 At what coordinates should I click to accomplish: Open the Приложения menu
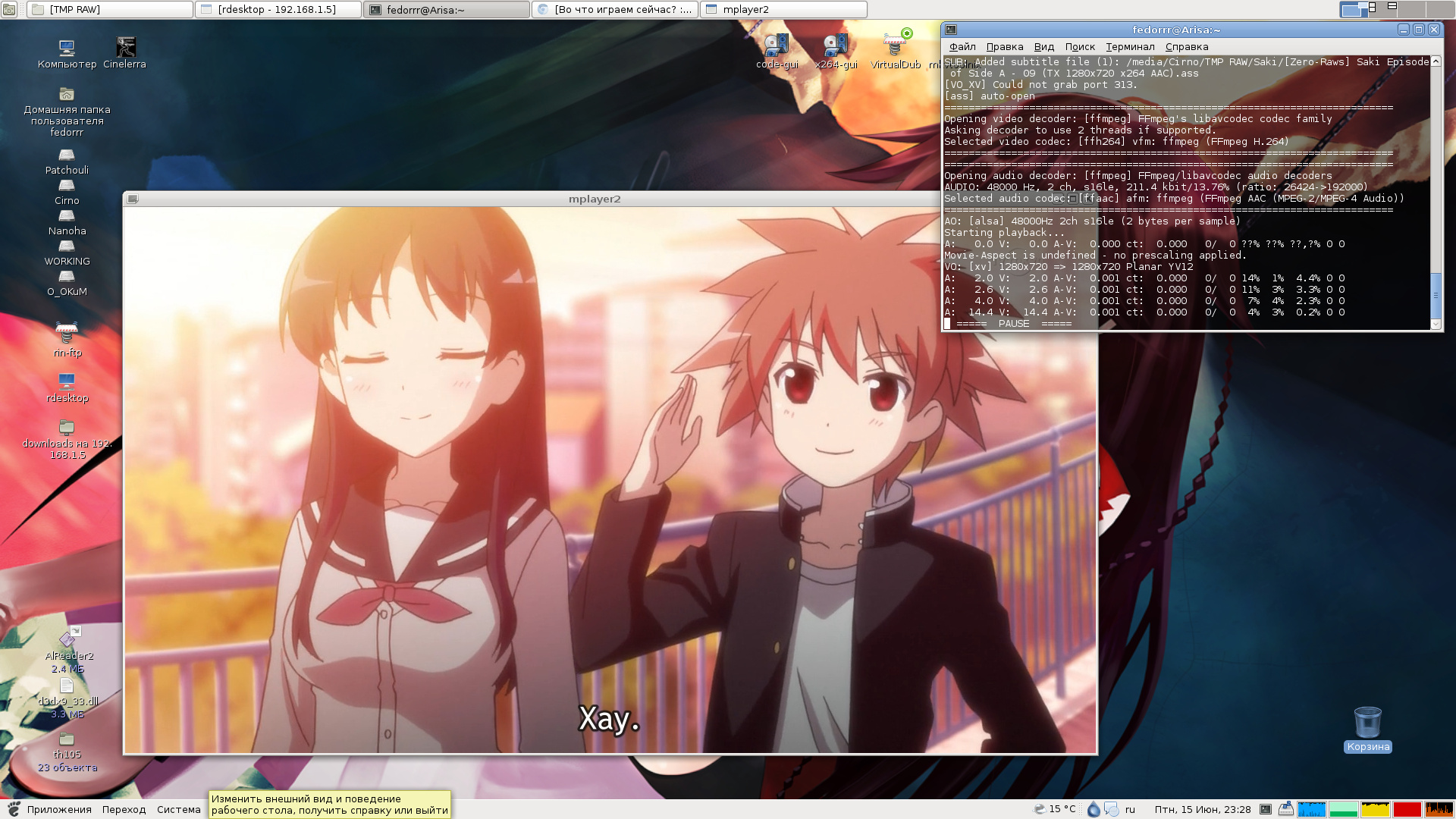coord(58,809)
